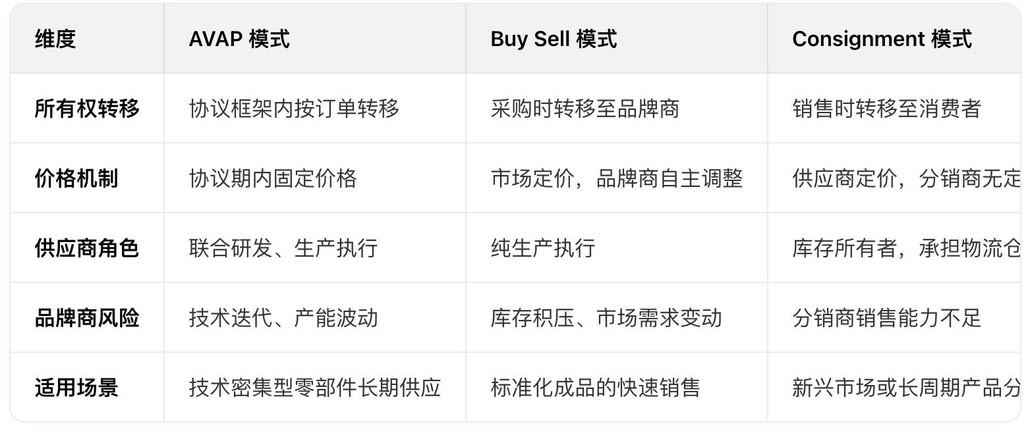Click the 维度 column header
The width and height of the screenshot is (1028, 437).
coord(55,40)
